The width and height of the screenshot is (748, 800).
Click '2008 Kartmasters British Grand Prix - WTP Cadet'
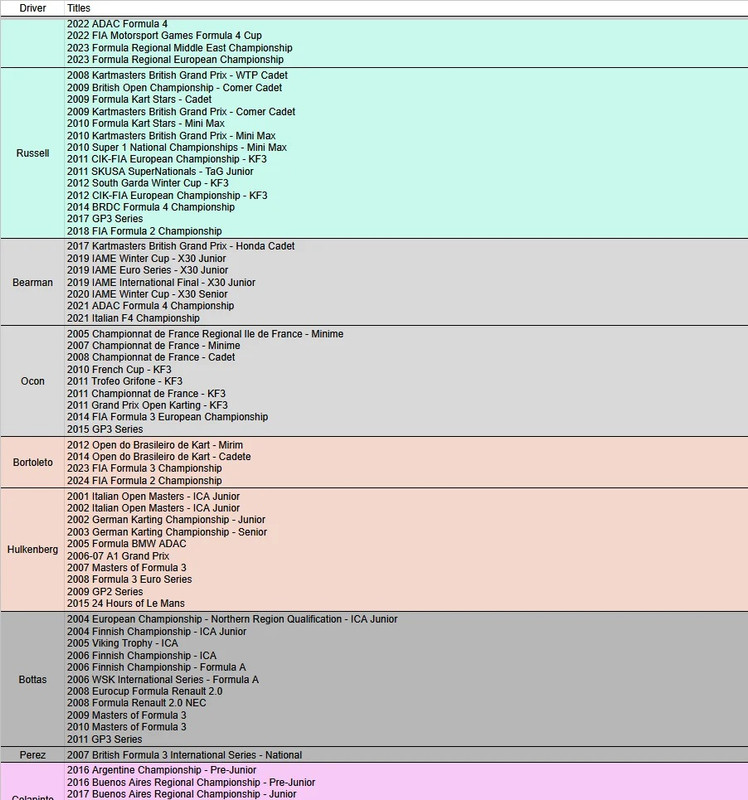(x=177, y=76)
